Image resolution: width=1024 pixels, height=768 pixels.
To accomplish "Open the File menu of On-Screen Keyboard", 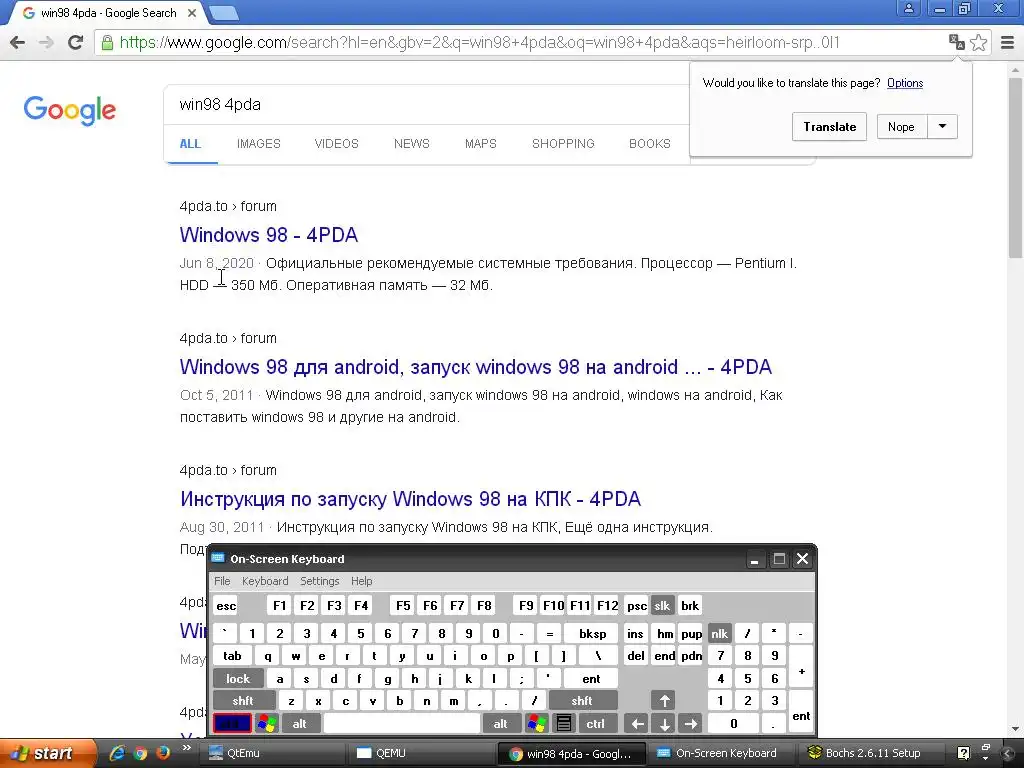I will [222, 581].
